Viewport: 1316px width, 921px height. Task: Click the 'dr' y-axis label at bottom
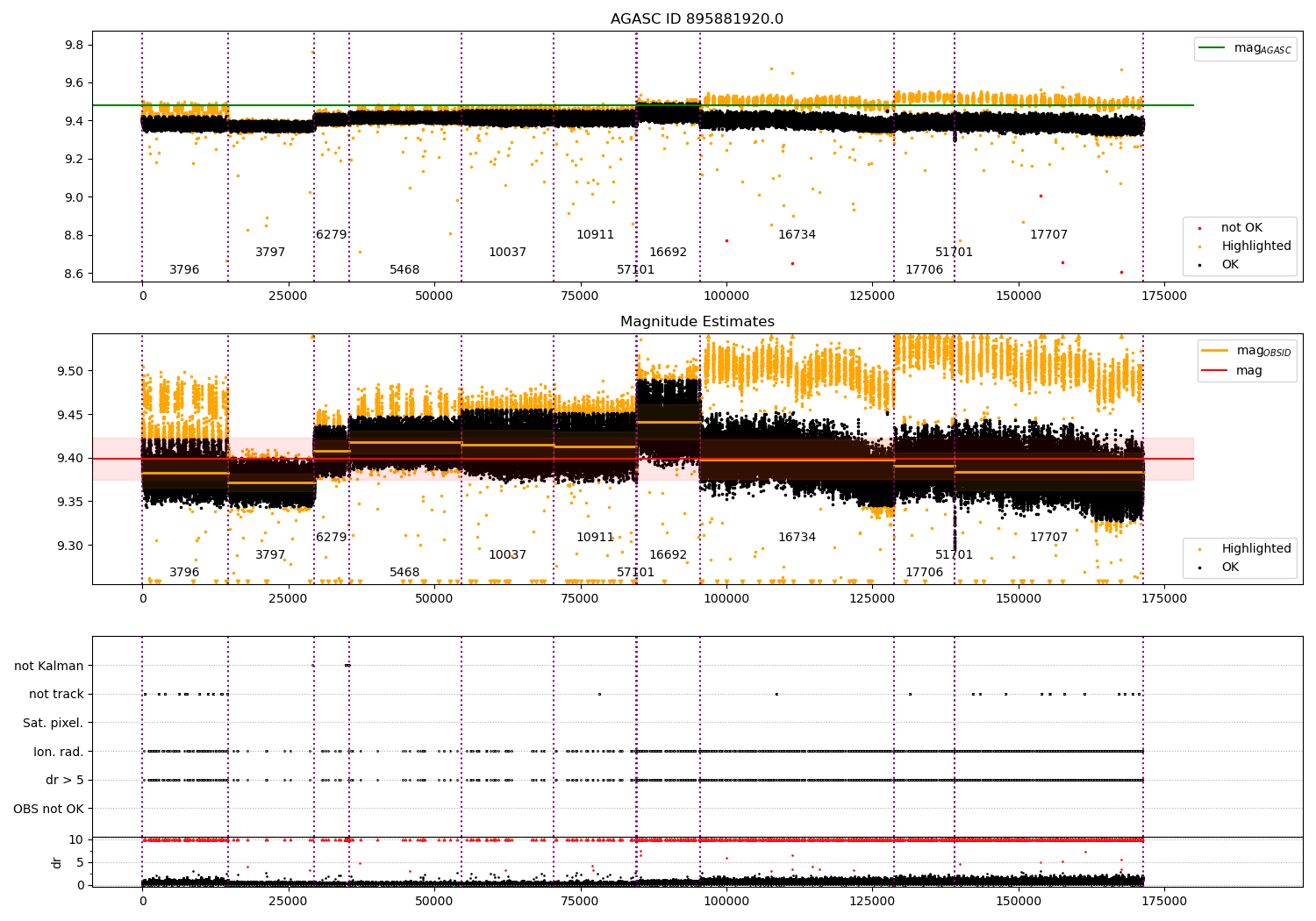click(57, 862)
